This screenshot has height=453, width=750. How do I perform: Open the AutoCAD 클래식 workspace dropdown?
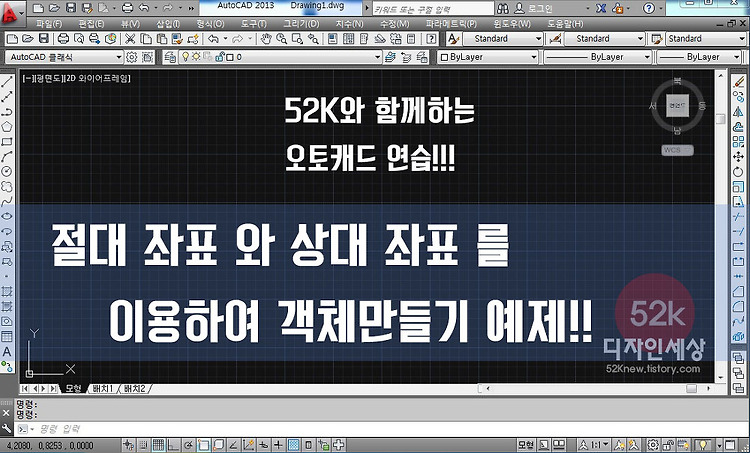pyautogui.click(x=64, y=57)
